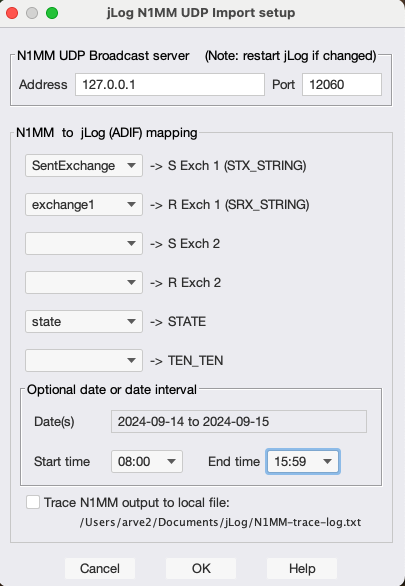
Task: Click the N1MM-trace-log.txt file path
Action: coord(220,522)
